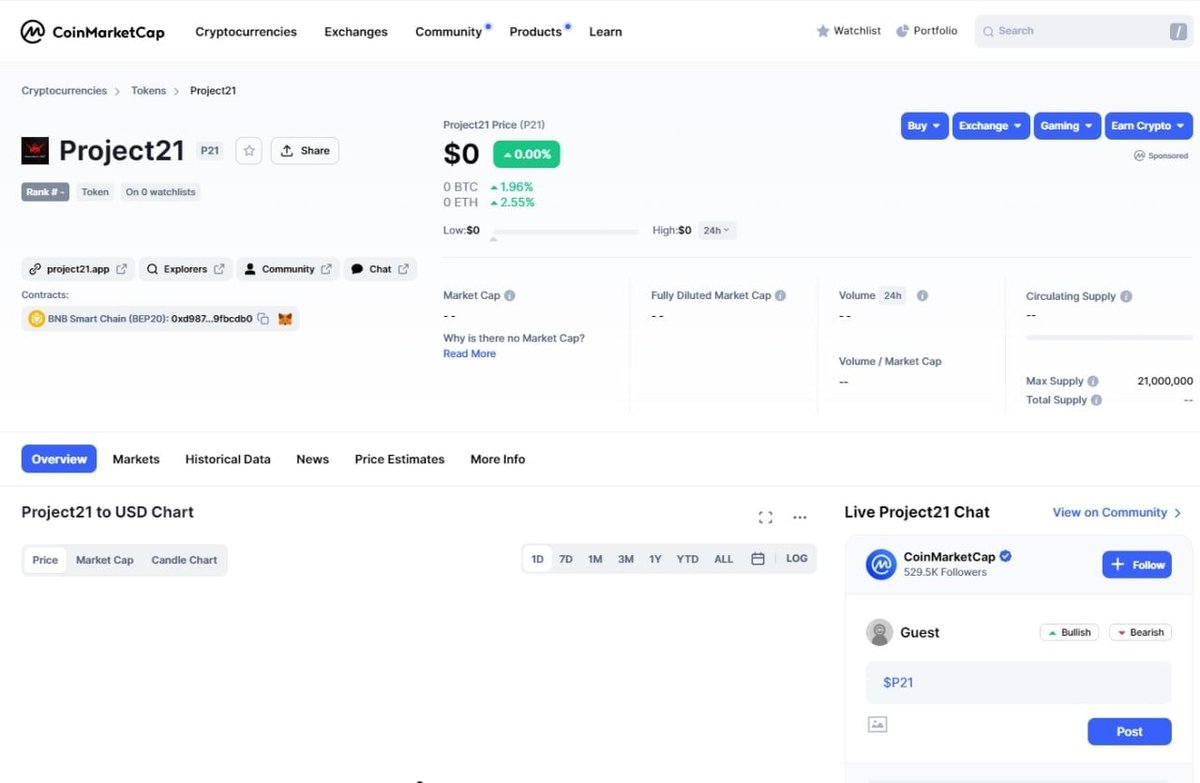Open the Watchlist from the header

click(848, 31)
